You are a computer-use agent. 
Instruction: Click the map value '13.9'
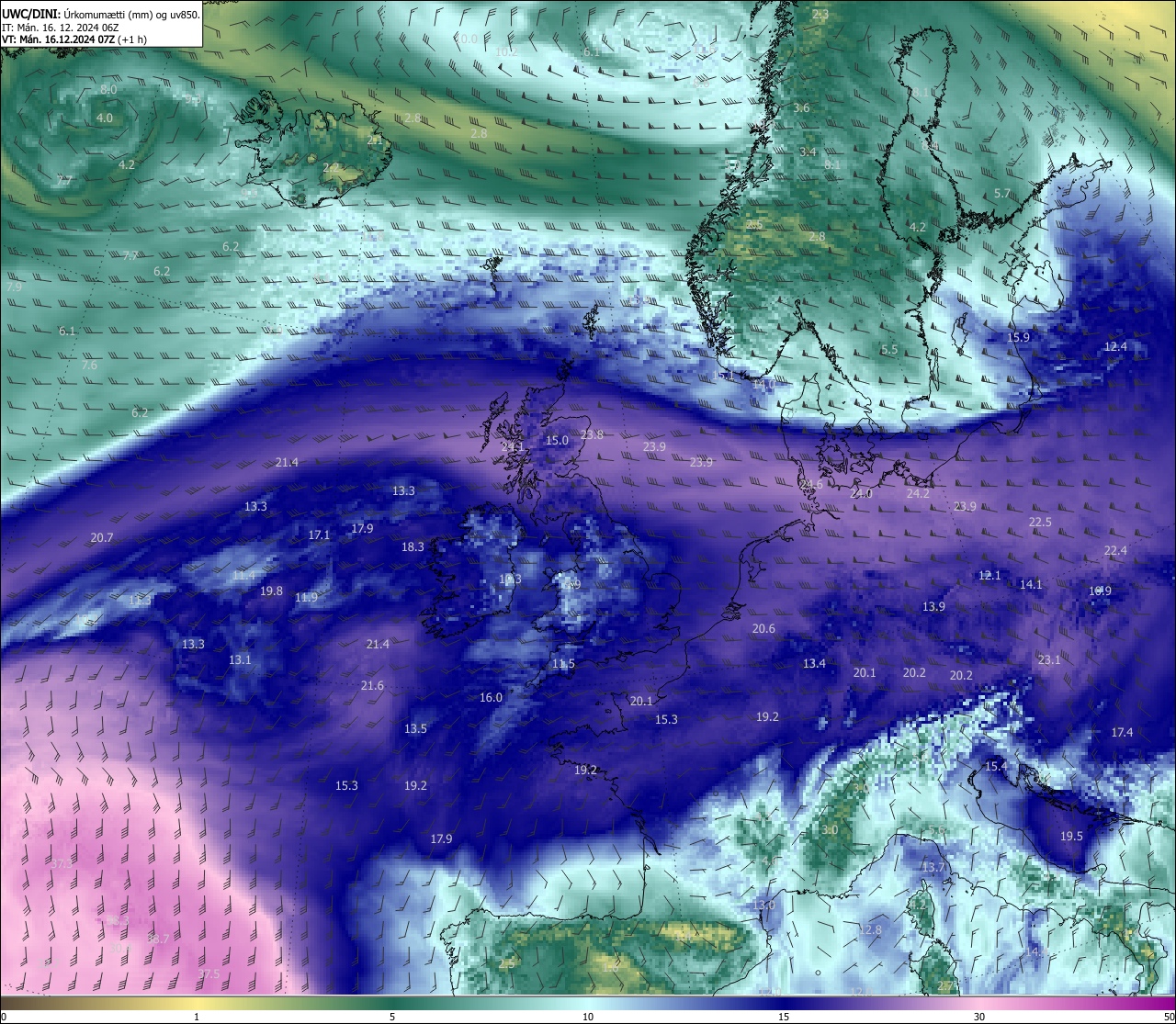tap(933, 606)
